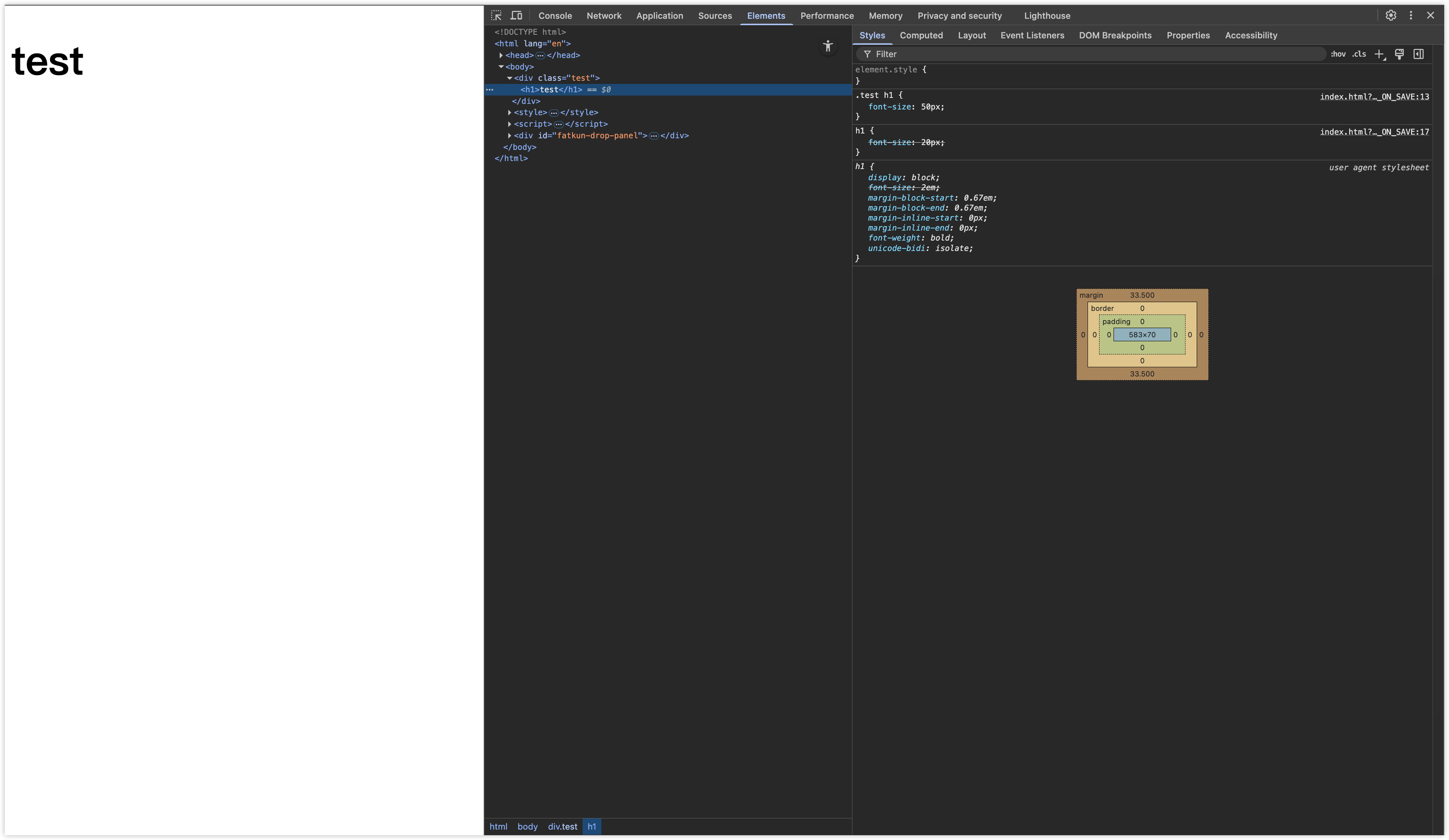1449x840 pixels.
Task: Toggle the rendering emulations paintbrush icon
Action: (1399, 54)
